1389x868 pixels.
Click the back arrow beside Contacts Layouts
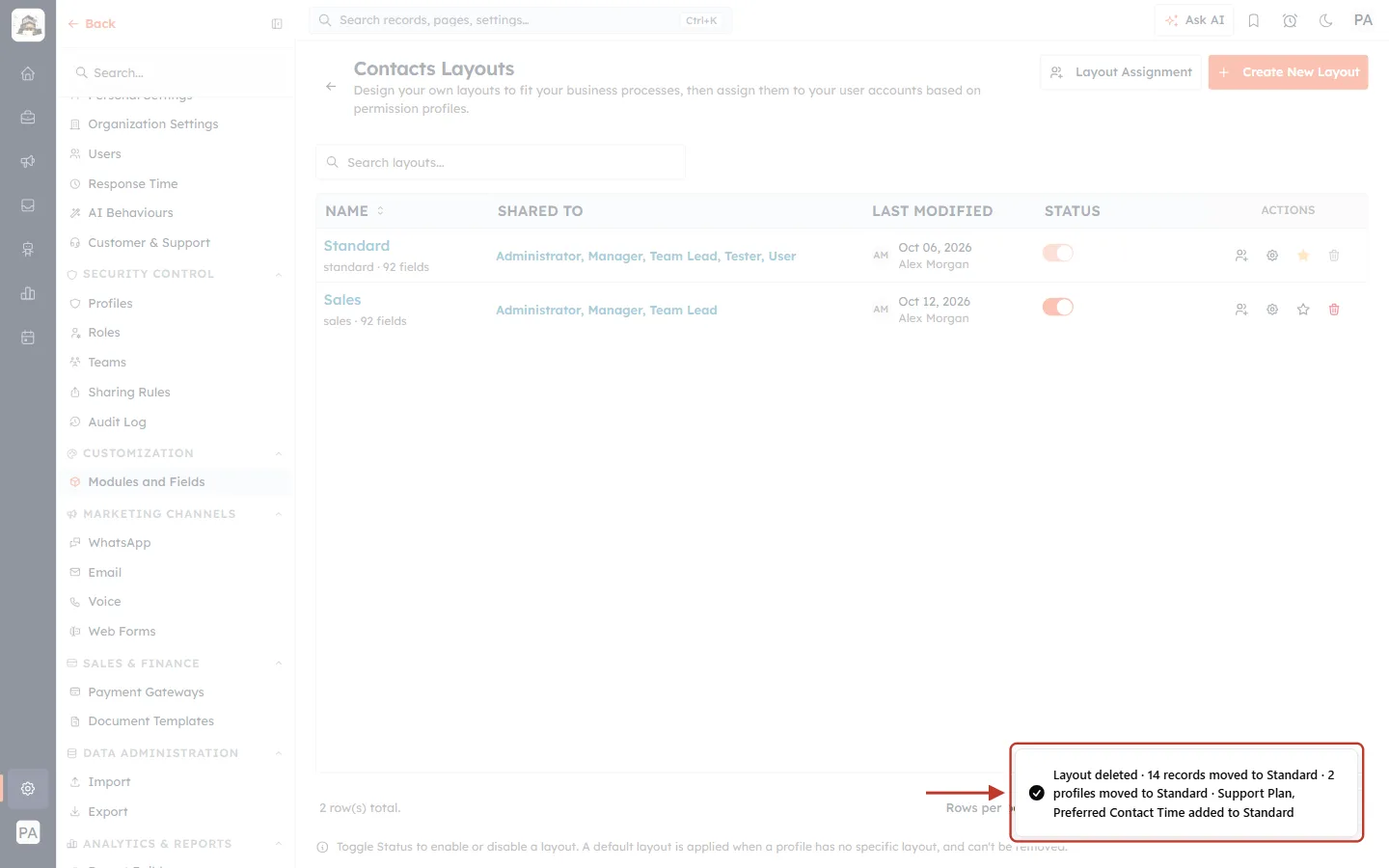[x=331, y=87]
